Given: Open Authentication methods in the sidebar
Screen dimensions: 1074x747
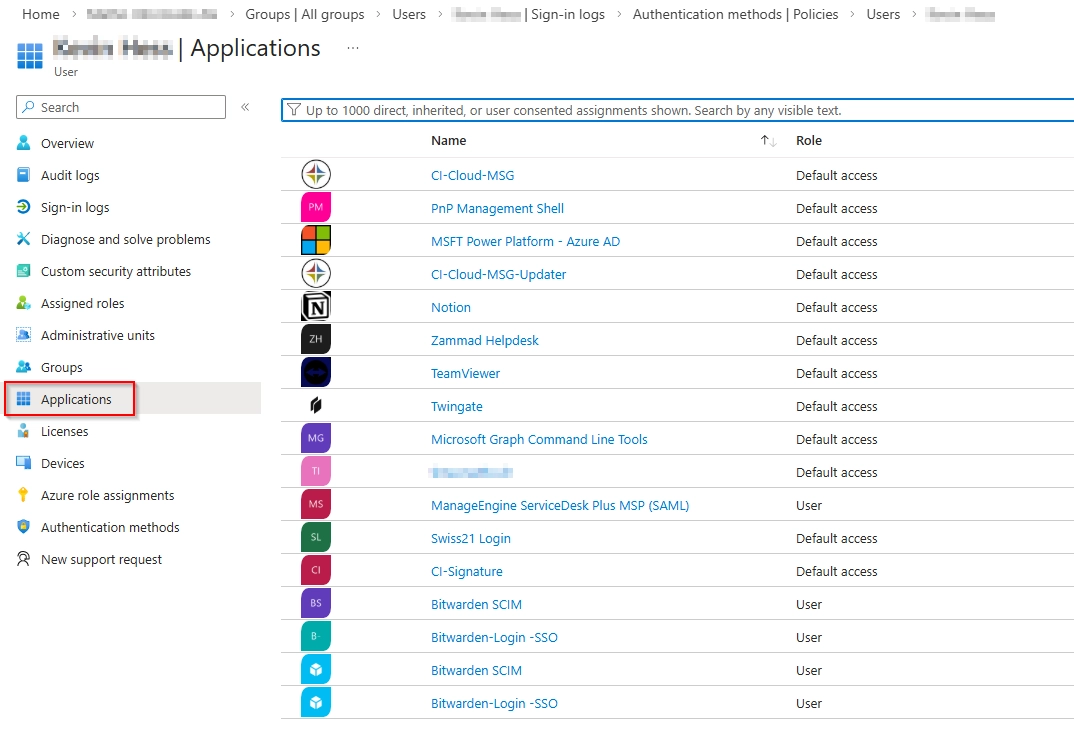Looking at the screenshot, I should [x=109, y=527].
